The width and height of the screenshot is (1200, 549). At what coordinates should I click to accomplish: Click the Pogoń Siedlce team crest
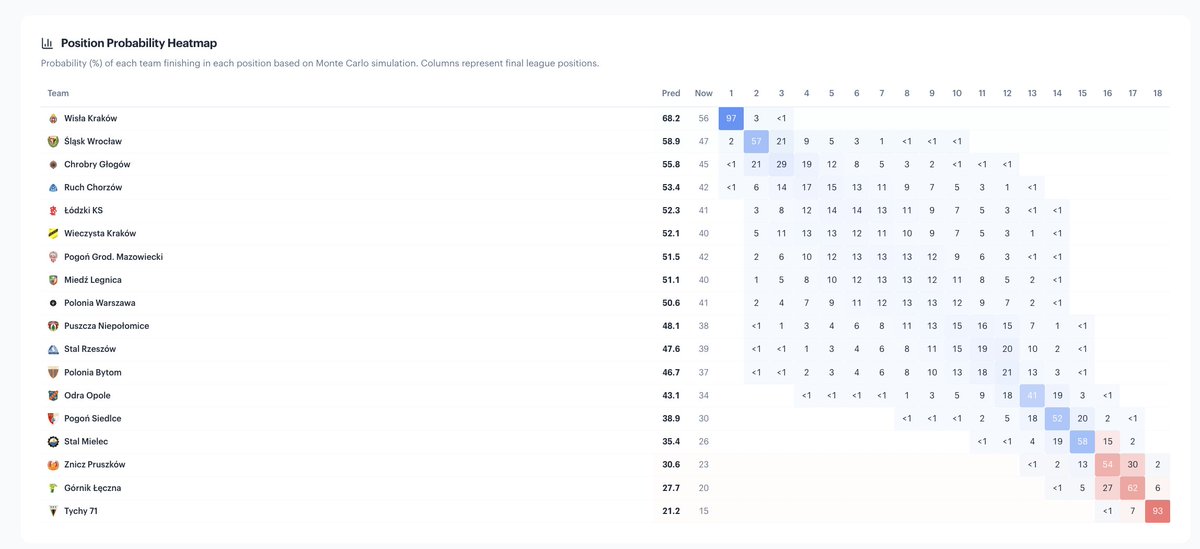click(x=53, y=418)
